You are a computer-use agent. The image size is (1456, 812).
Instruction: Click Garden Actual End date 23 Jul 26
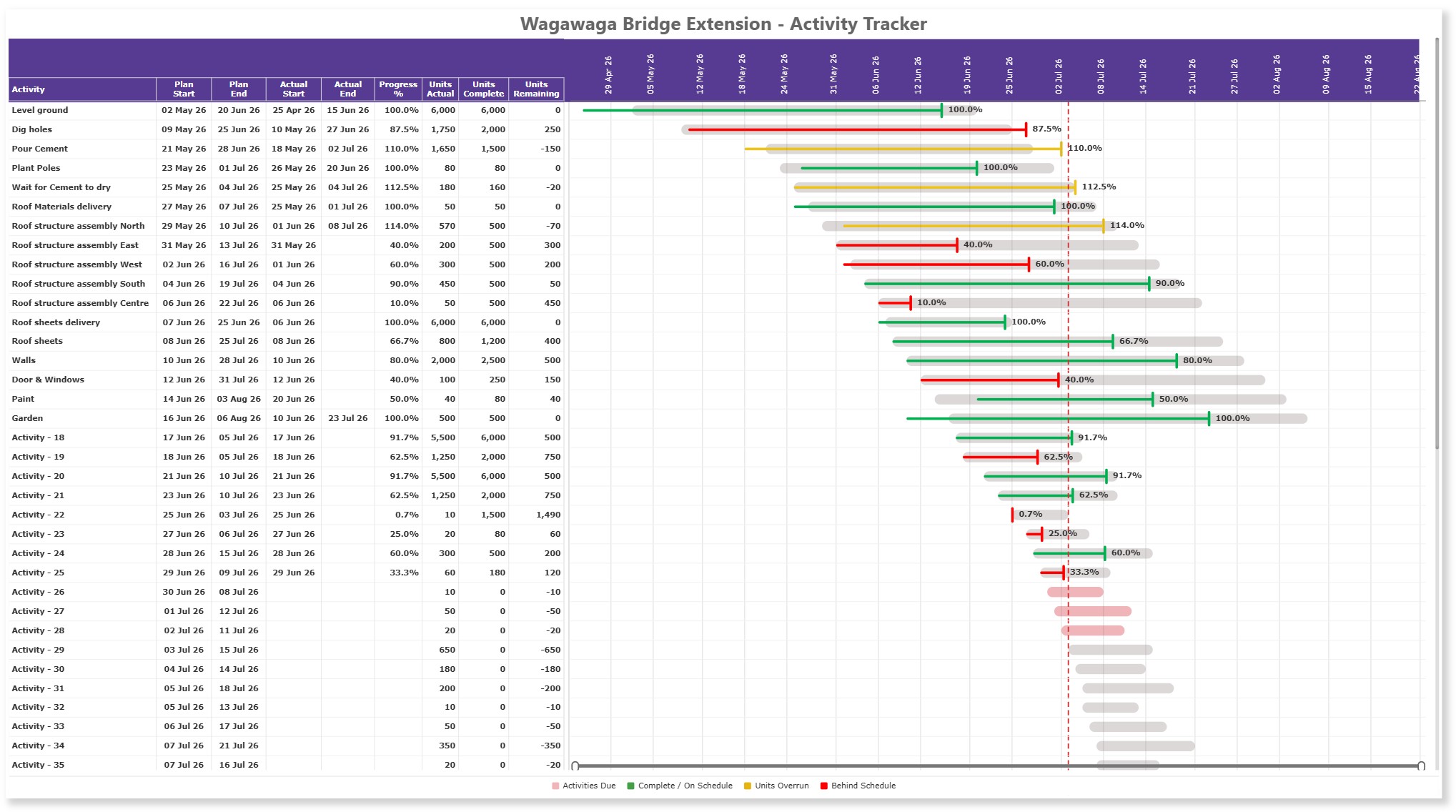pyautogui.click(x=348, y=418)
